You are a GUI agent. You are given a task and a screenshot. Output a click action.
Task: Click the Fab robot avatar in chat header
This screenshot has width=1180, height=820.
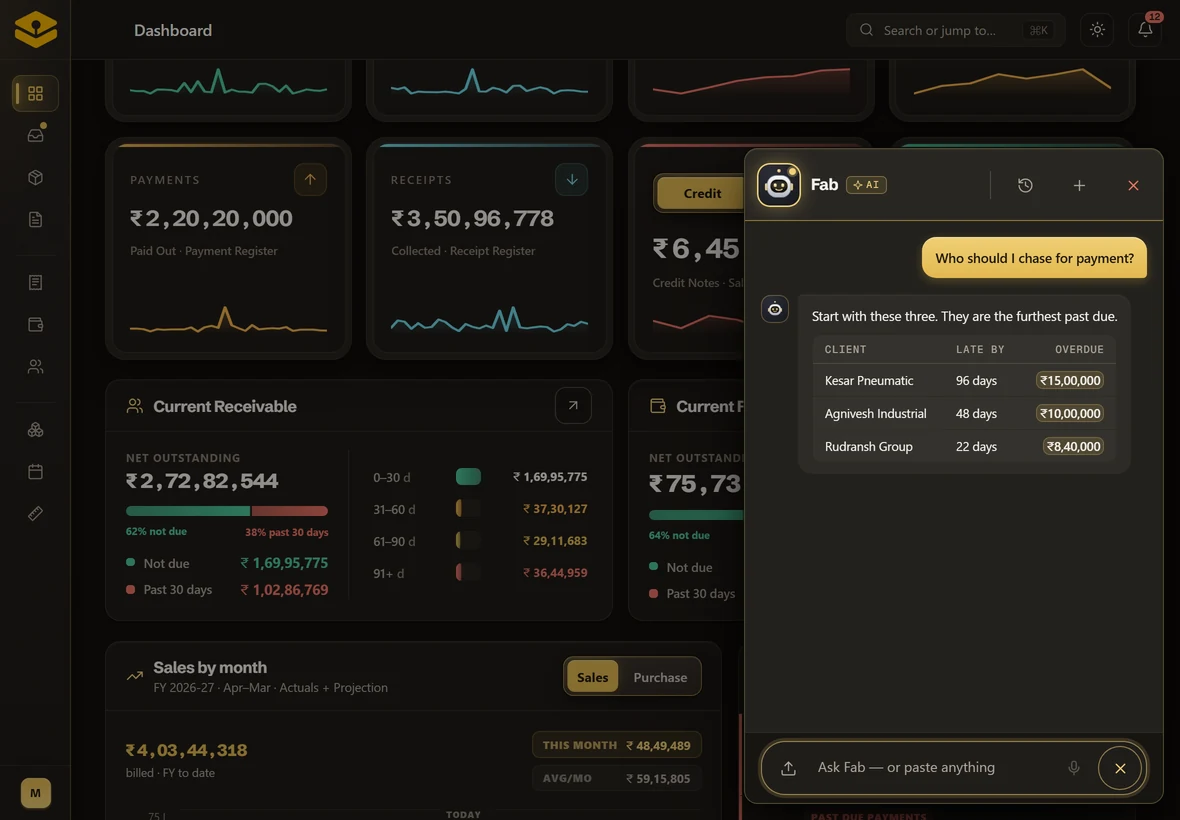coord(778,185)
